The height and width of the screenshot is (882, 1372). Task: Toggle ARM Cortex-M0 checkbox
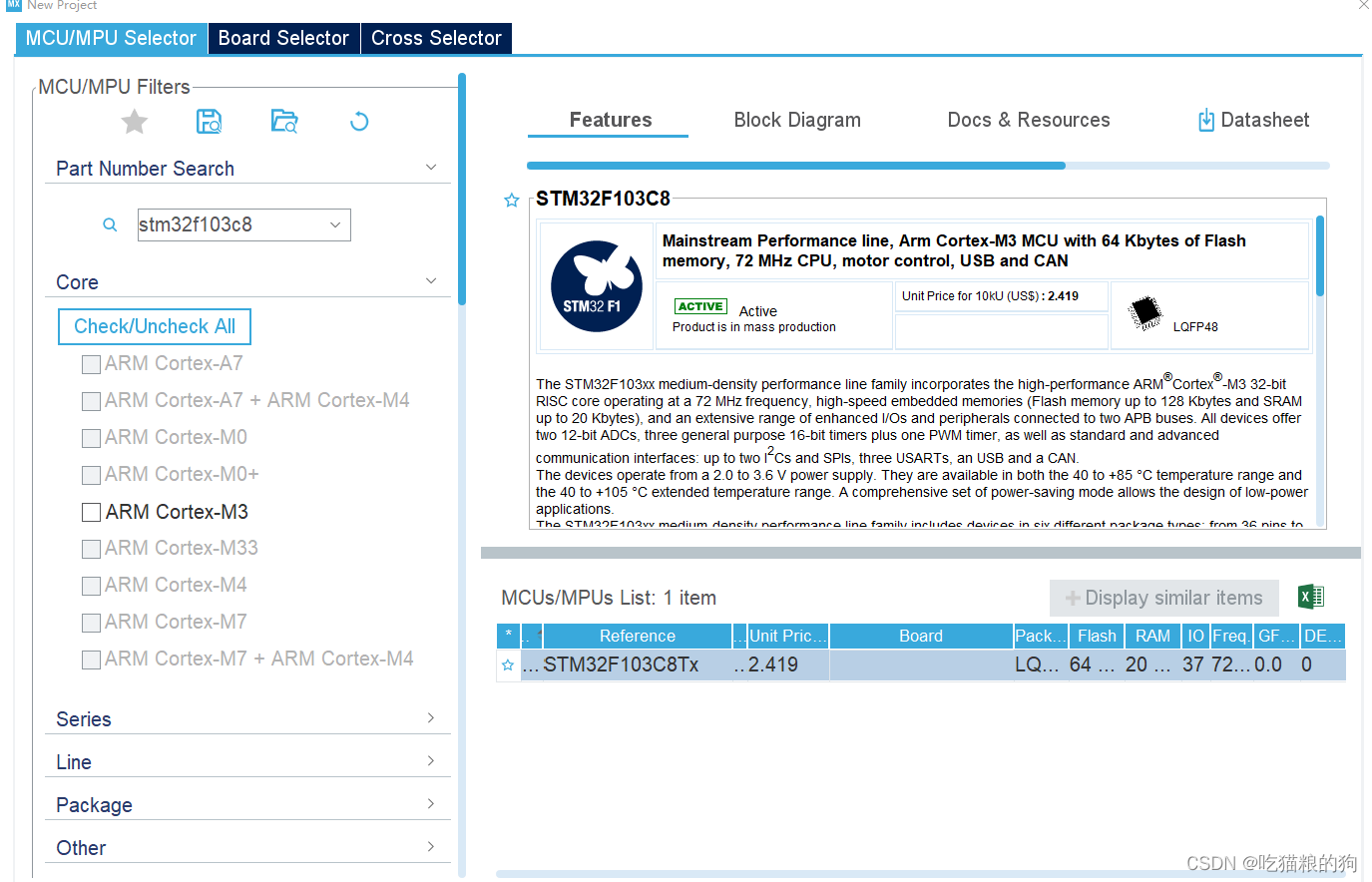coord(91,438)
